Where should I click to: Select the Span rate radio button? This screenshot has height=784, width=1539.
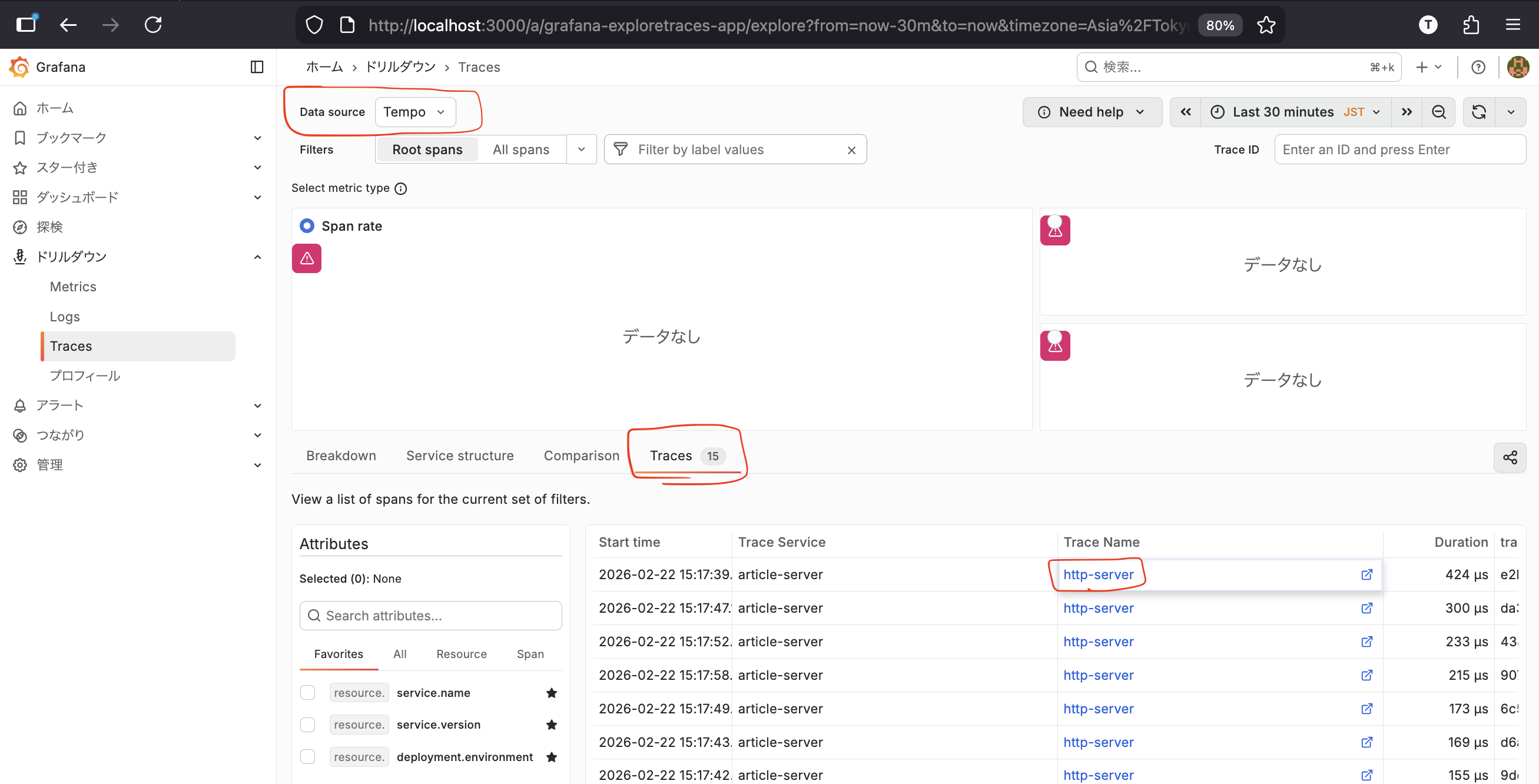(307, 225)
